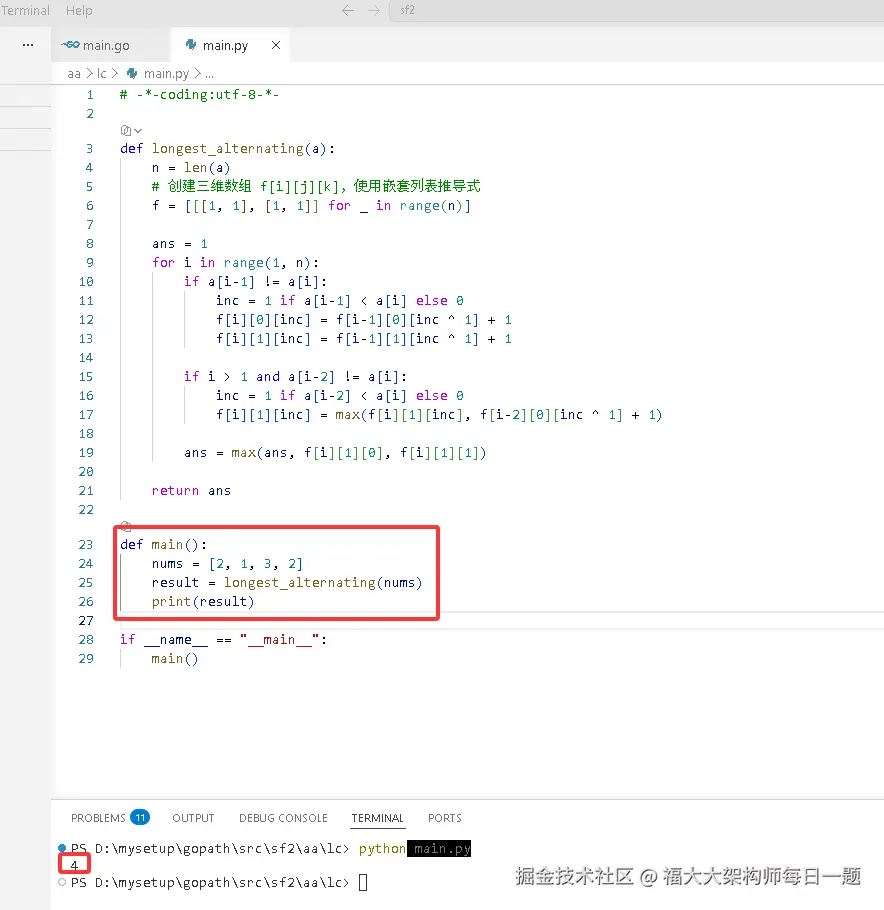The width and height of the screenshot is (884, 910).
Task: Click 'return ans' on line 21
Action: point(191,491)
